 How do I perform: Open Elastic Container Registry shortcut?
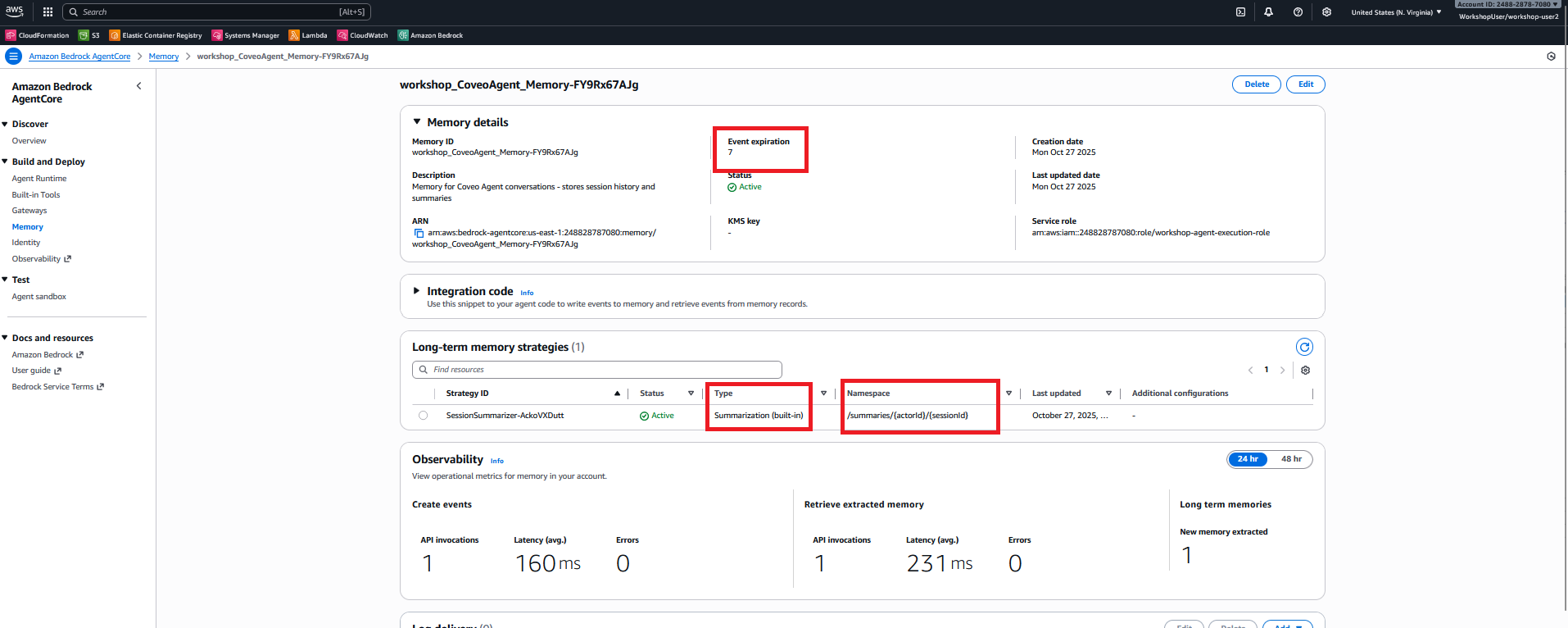point(156,35)
